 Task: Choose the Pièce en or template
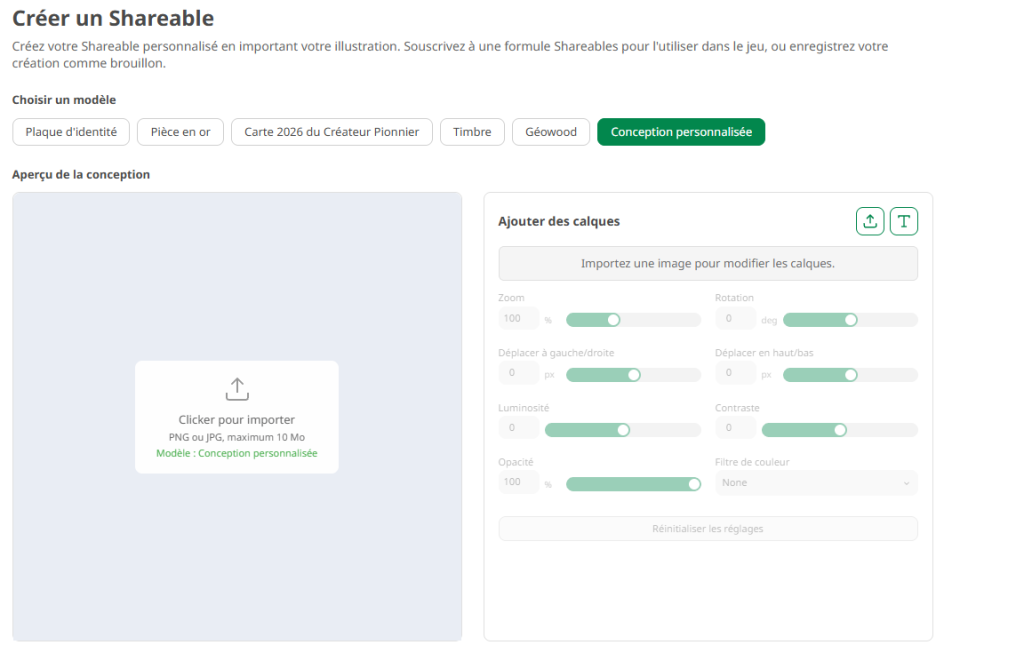click(x=180, y=132)
